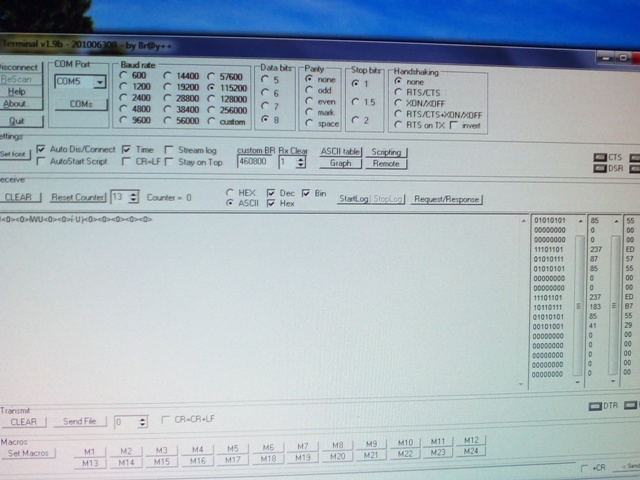Select 1.5 stop bits
This screenshot has height=480, width=640.
point(355,102)
